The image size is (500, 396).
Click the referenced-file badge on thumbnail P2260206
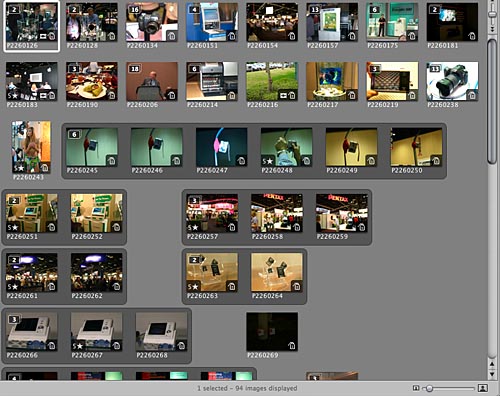172,96
